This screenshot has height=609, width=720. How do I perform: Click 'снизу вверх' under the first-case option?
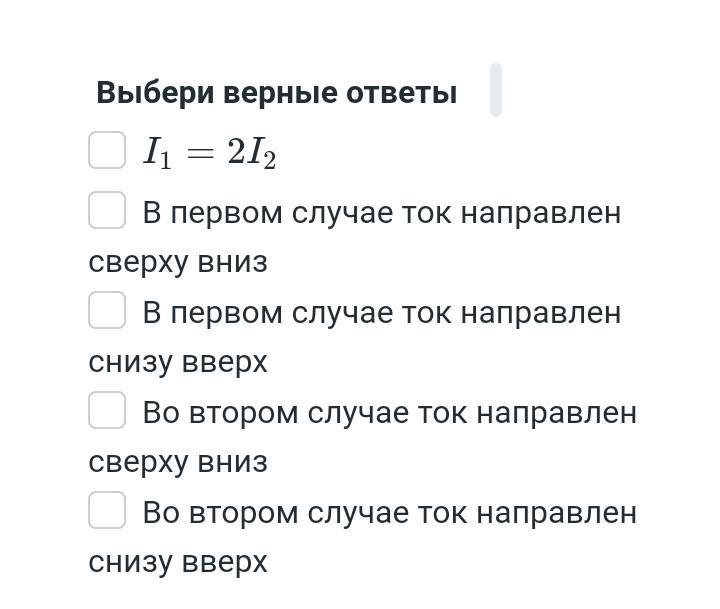click(178, 362)
